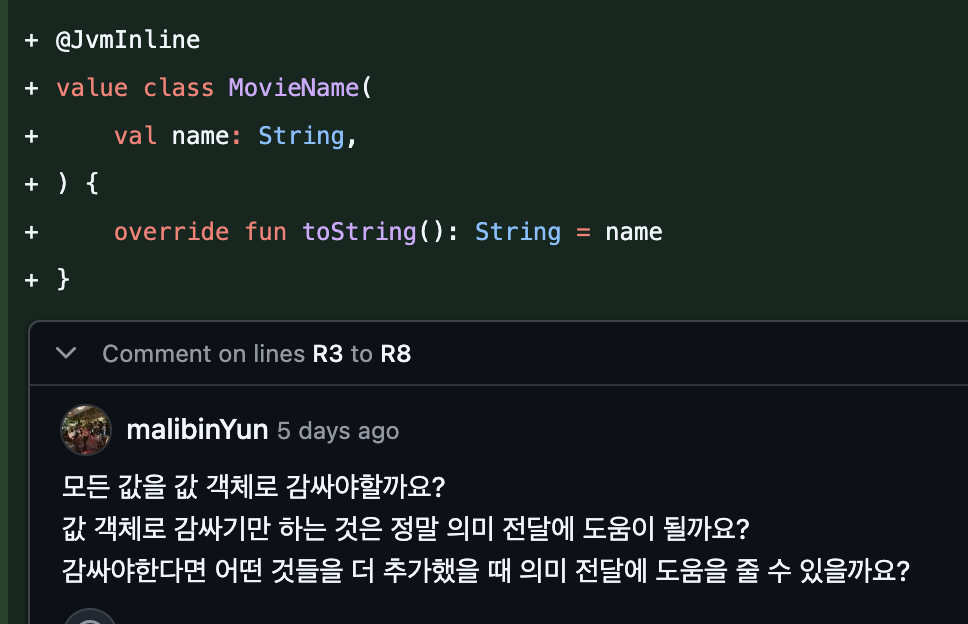The image size is (968, 624).
Task: Select the R3 line reference
Action: 327,354
